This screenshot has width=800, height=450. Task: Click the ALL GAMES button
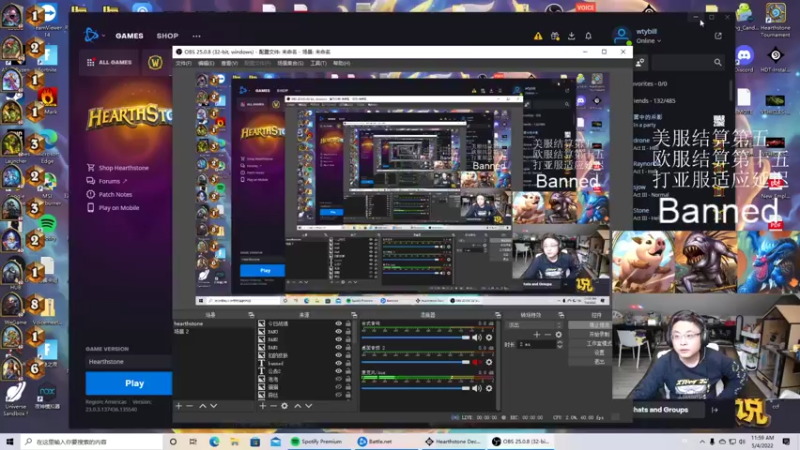coord(109,62)
